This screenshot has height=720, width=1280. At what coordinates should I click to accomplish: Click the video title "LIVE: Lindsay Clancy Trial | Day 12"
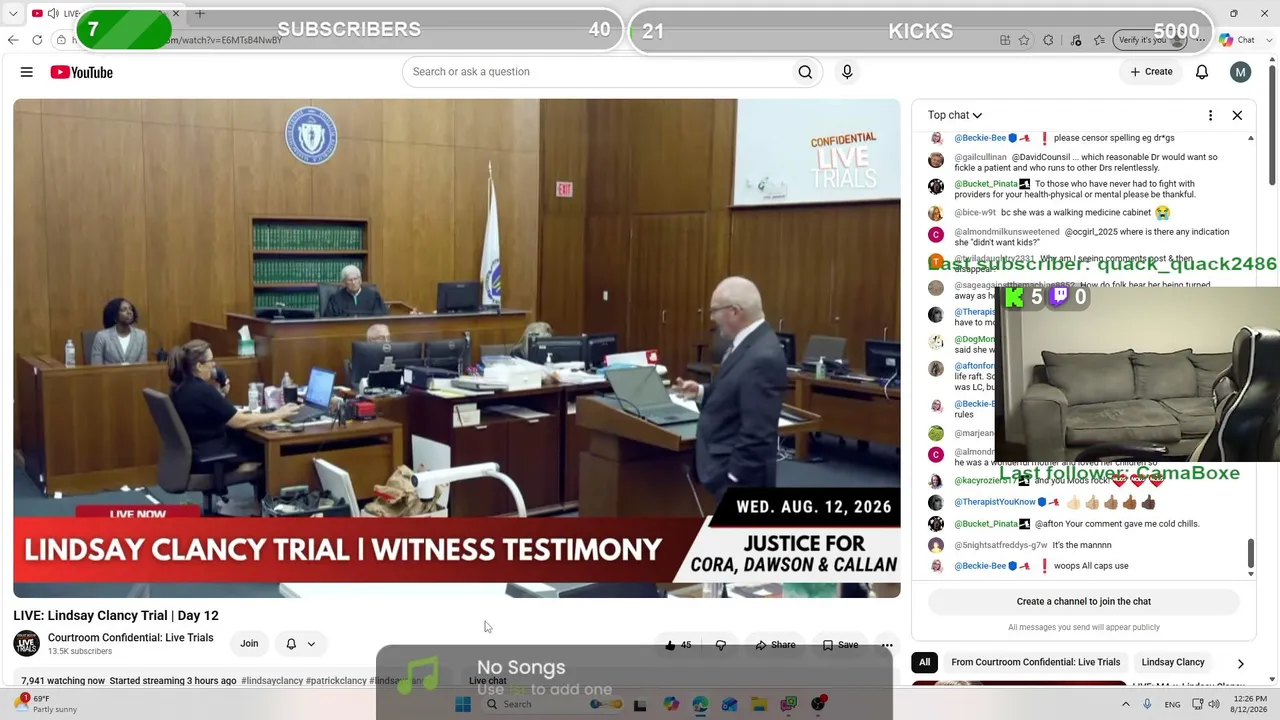point(116,616)
